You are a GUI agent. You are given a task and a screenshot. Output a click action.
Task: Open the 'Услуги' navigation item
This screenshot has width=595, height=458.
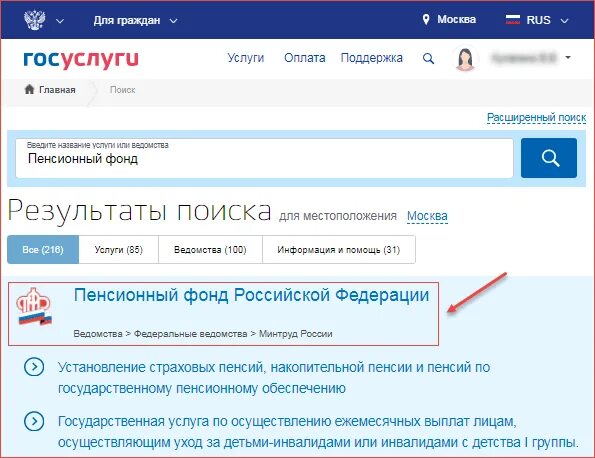[246, 58]
